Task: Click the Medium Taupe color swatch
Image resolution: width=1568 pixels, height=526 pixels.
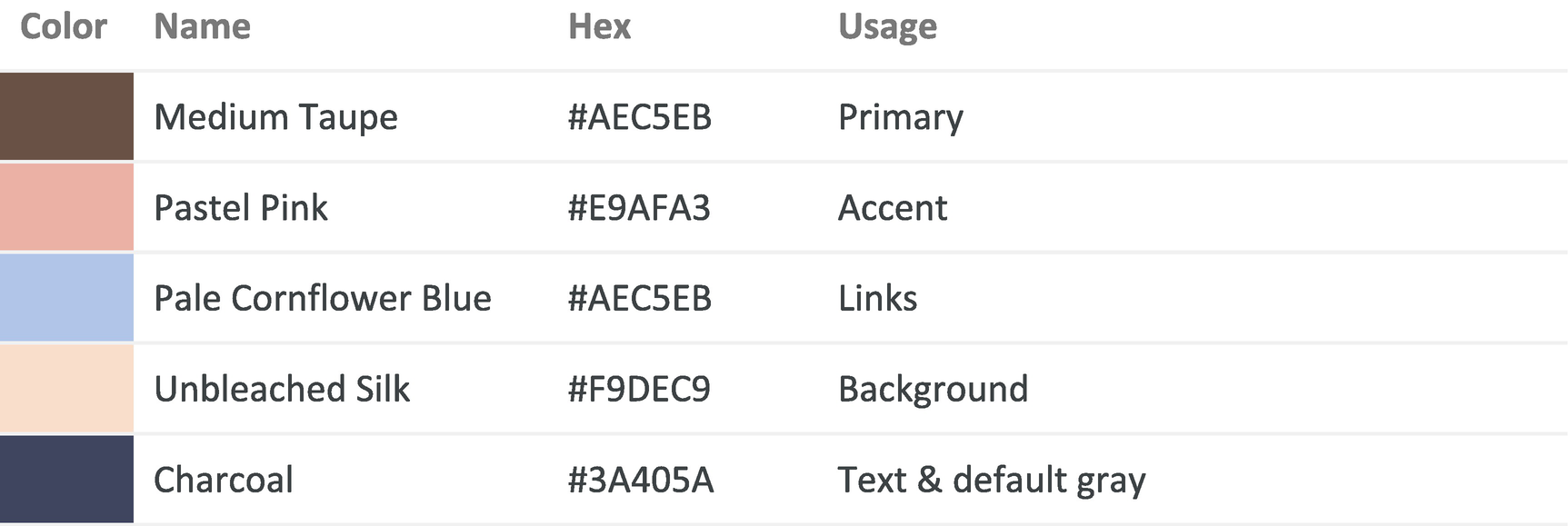Action: [66, 116]
